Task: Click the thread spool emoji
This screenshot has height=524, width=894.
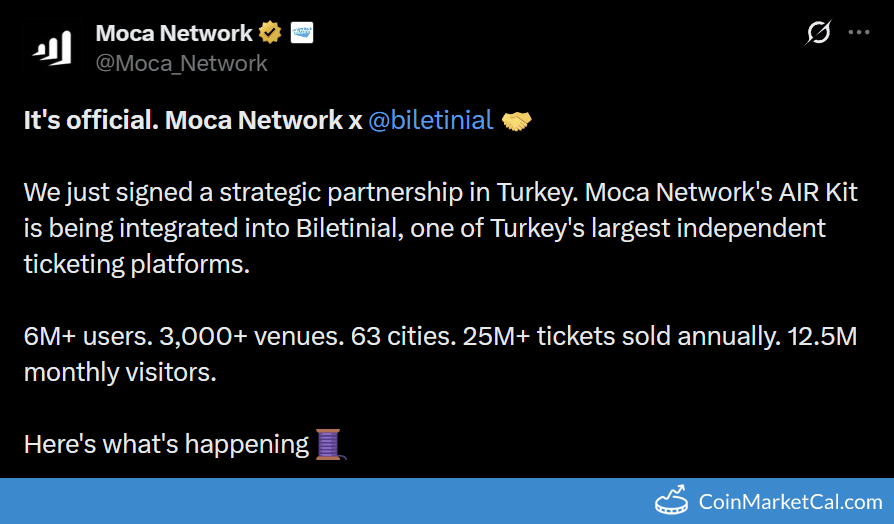Action: pyautogui.click(x=330, y=443)
